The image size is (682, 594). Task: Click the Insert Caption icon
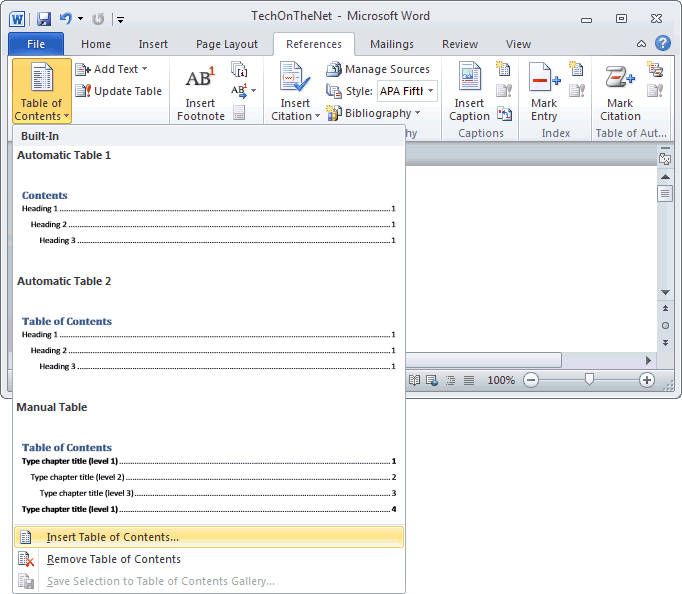[x=469, y=77]
